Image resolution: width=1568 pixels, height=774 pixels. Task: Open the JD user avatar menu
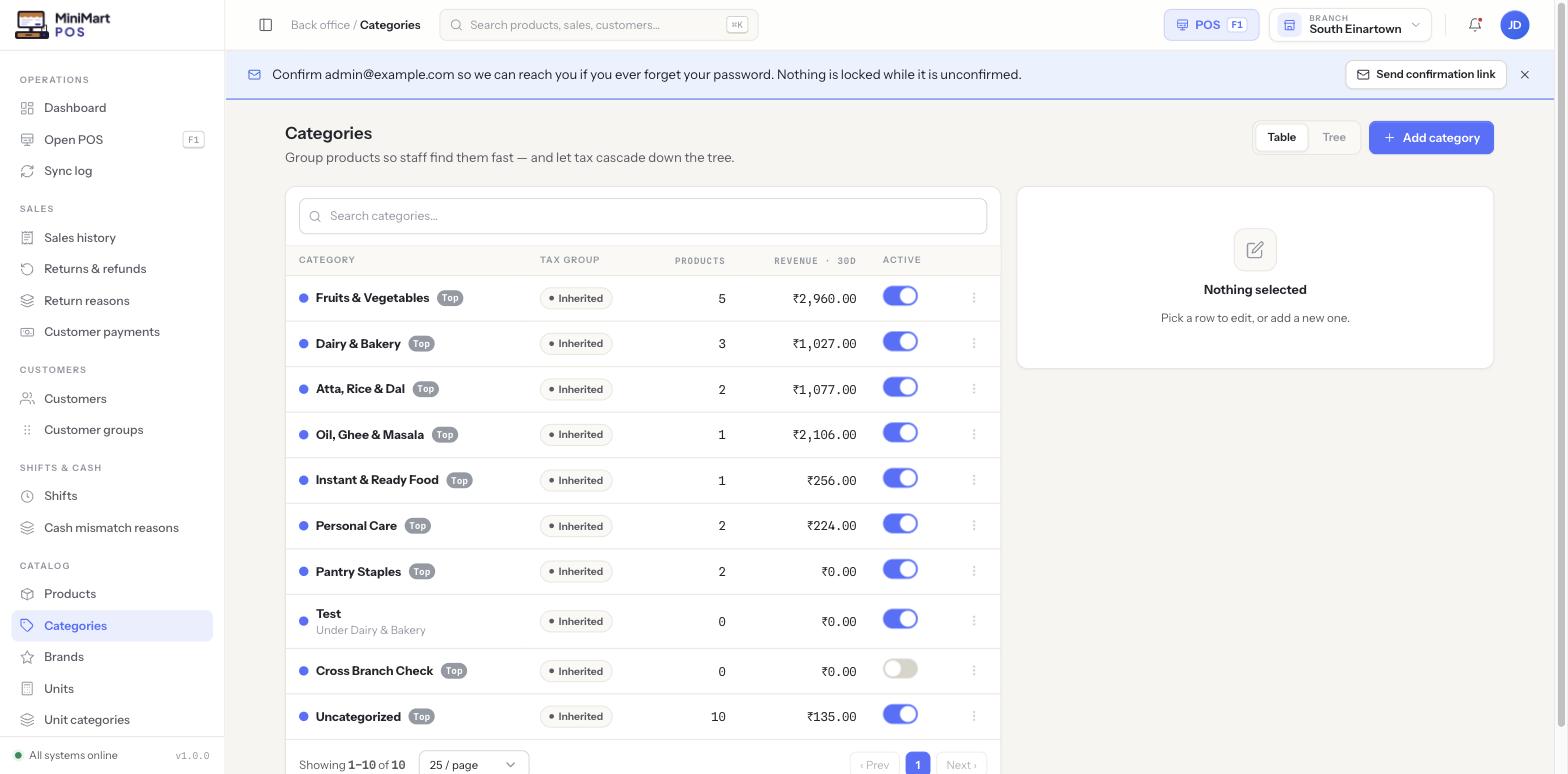pyautogui.click(x=1515, y=25)
